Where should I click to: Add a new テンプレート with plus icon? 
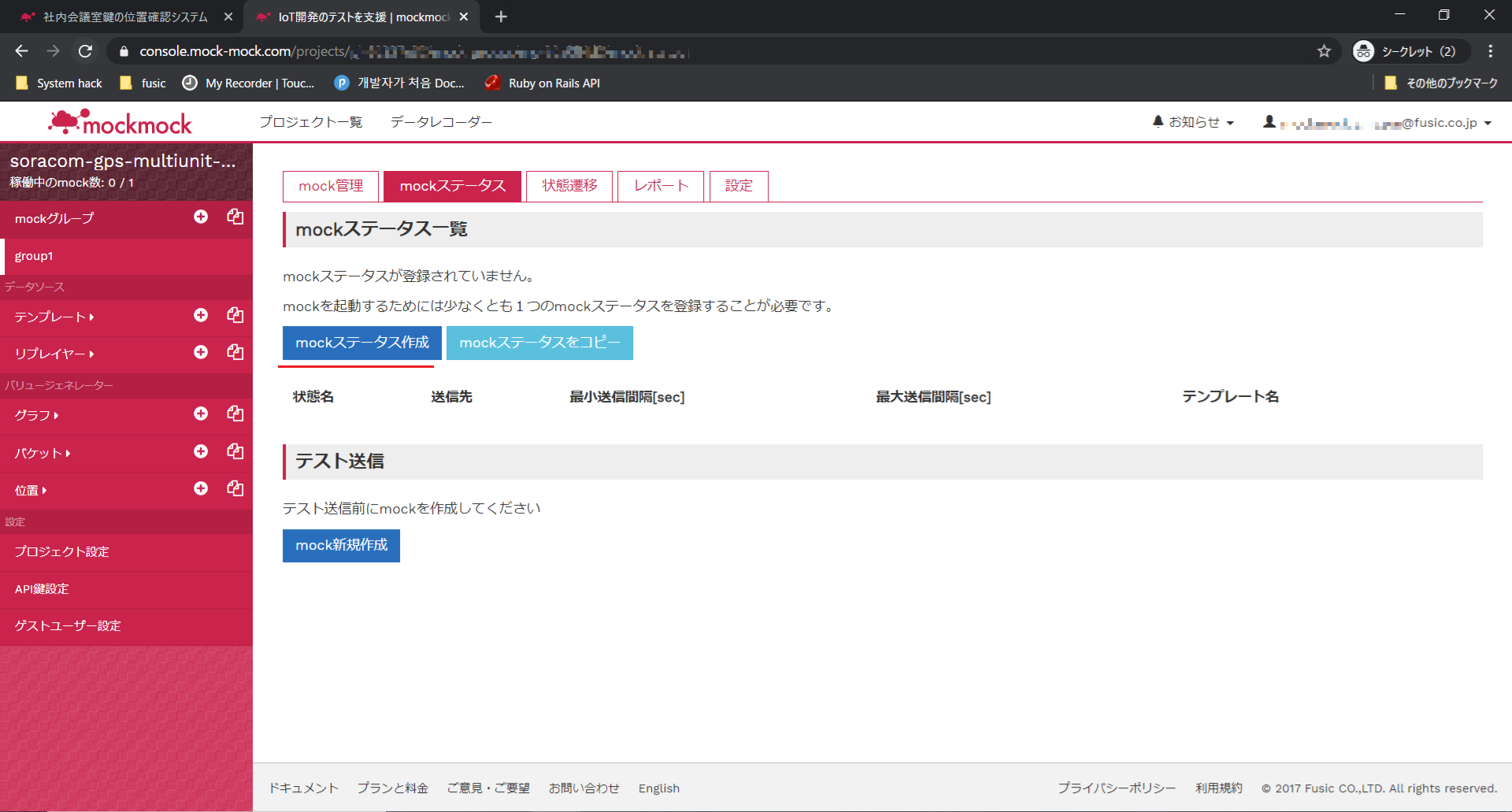click(x=201, y=315)
